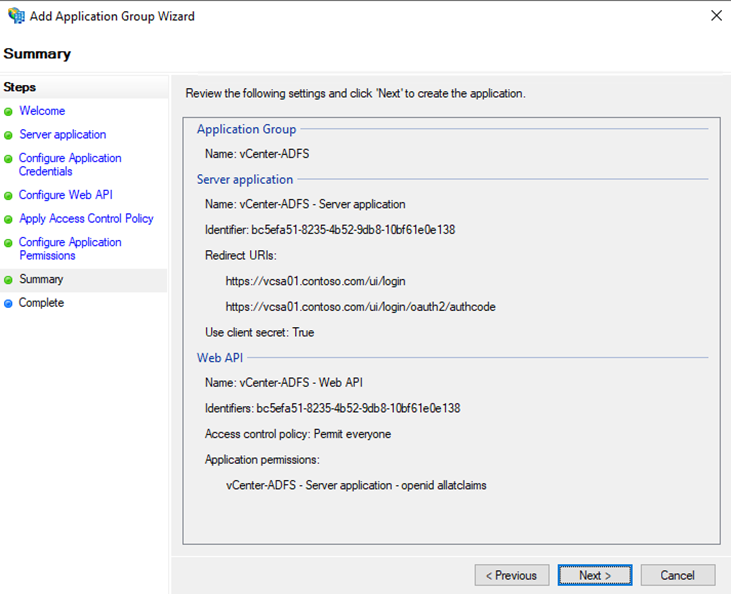731x594 pixels.
Task: Click 'Use client secret: True' line
Action: [260, 332]
